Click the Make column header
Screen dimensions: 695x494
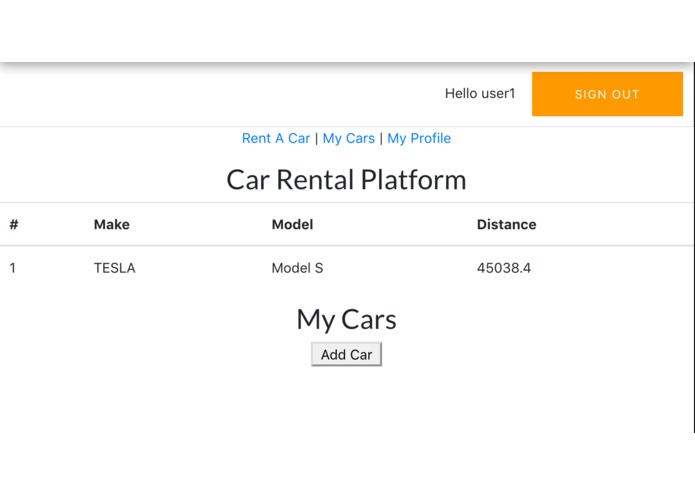(112, 225)
